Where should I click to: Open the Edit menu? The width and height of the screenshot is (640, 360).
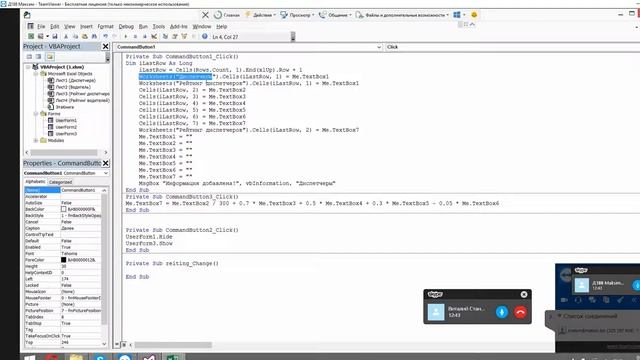[55, 27]
